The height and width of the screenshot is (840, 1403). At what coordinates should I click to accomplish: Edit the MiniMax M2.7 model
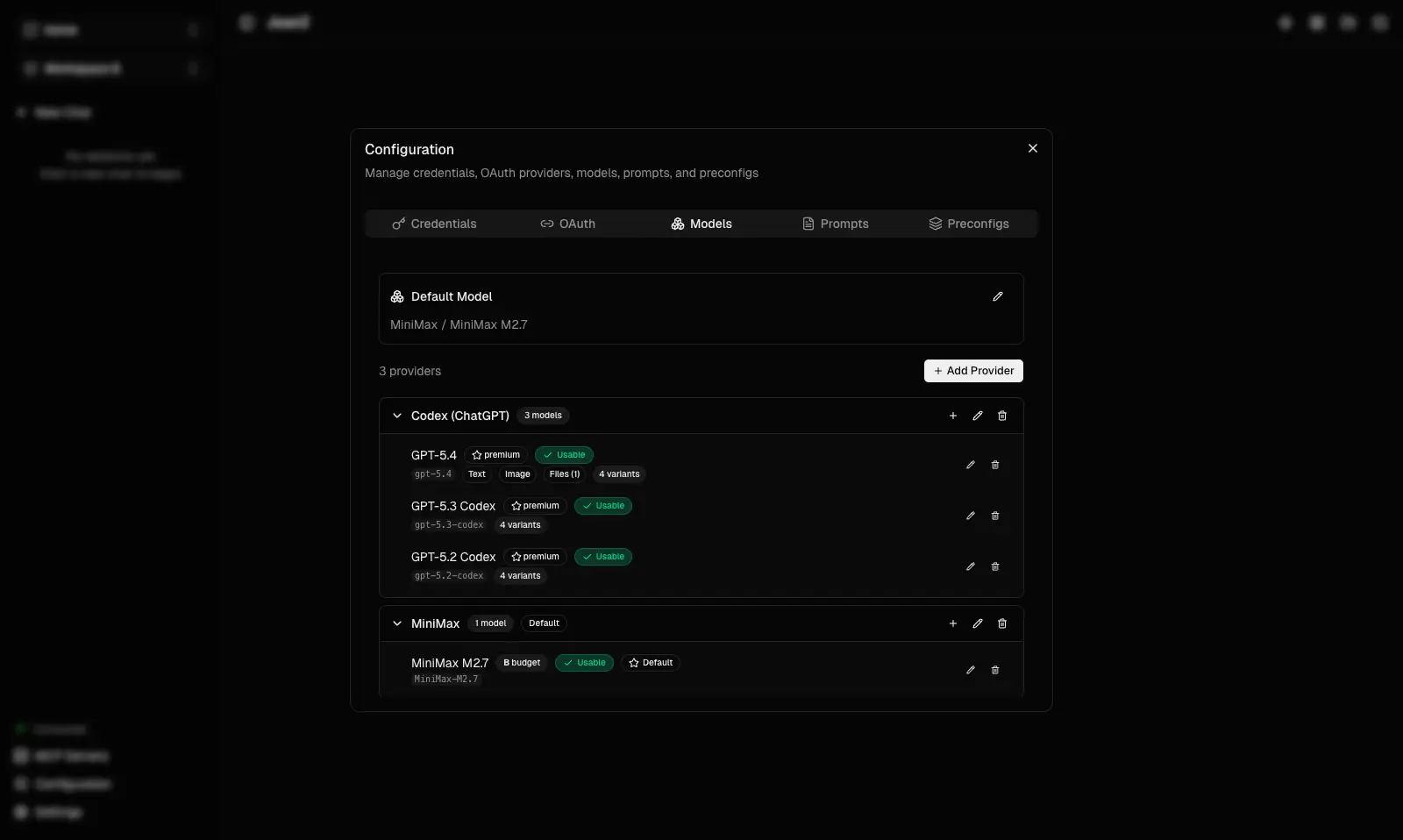pos(971,670)
